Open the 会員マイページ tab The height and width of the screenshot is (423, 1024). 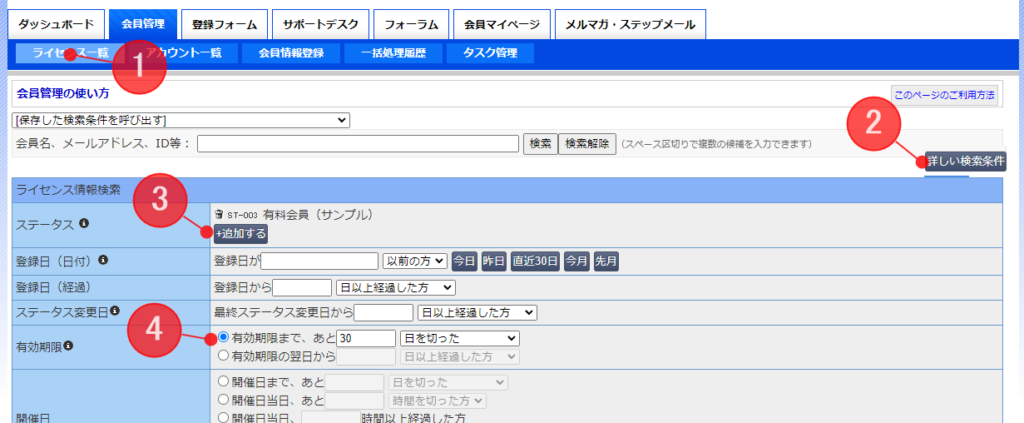pyautogui.click(x=502, y=25)
